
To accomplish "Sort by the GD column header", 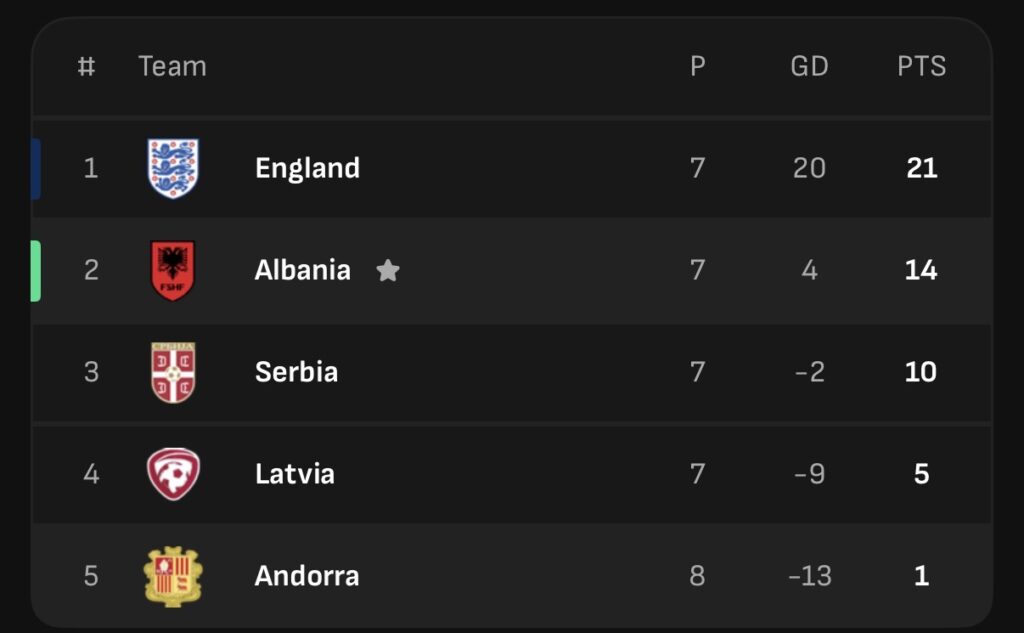I will point(809,66).
